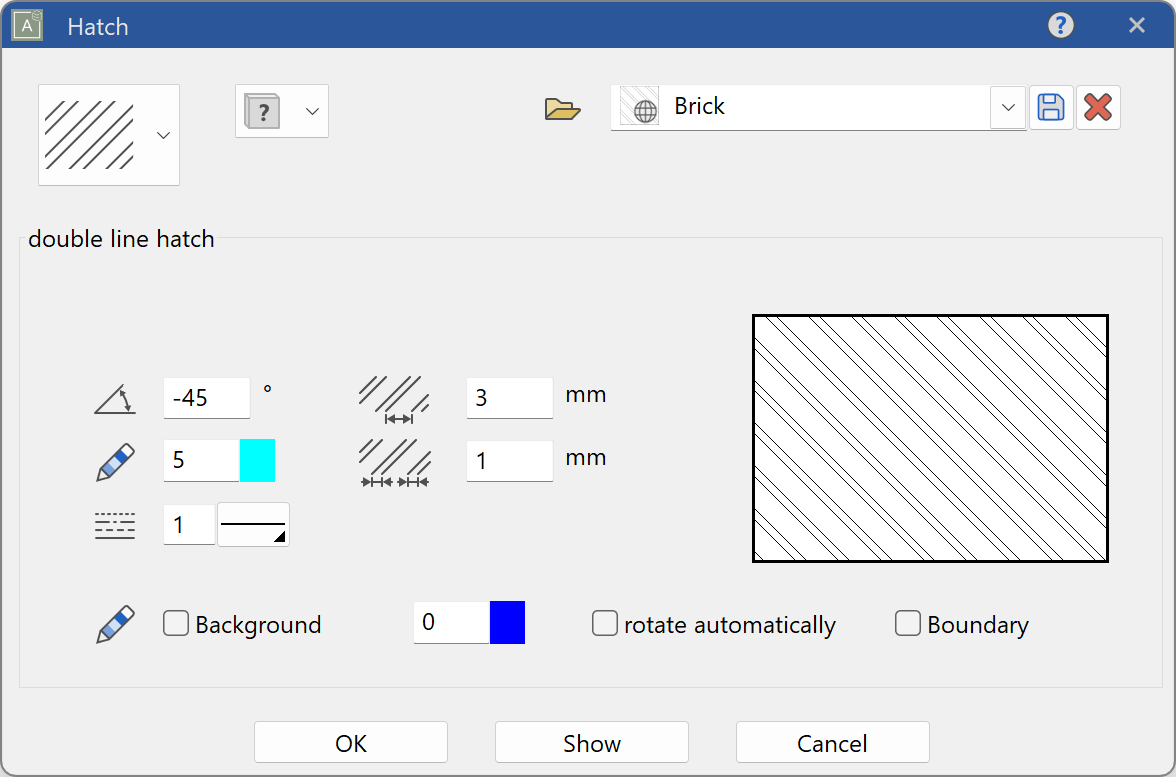Click the hatch angle icon

pos(115,399)
